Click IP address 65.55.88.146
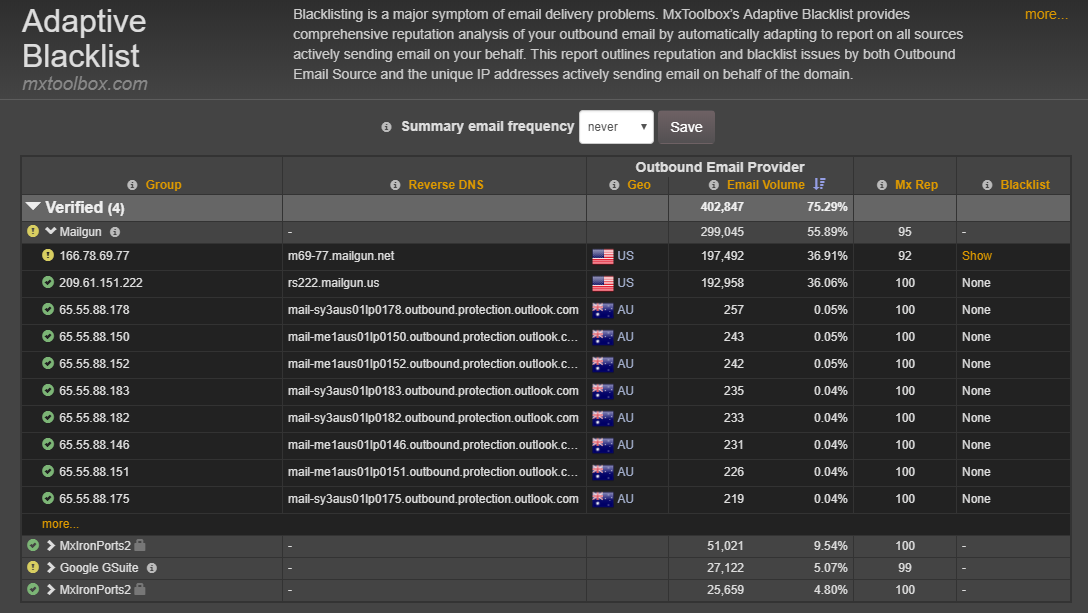Viewport: 1088px width, 613px height. 94,445
